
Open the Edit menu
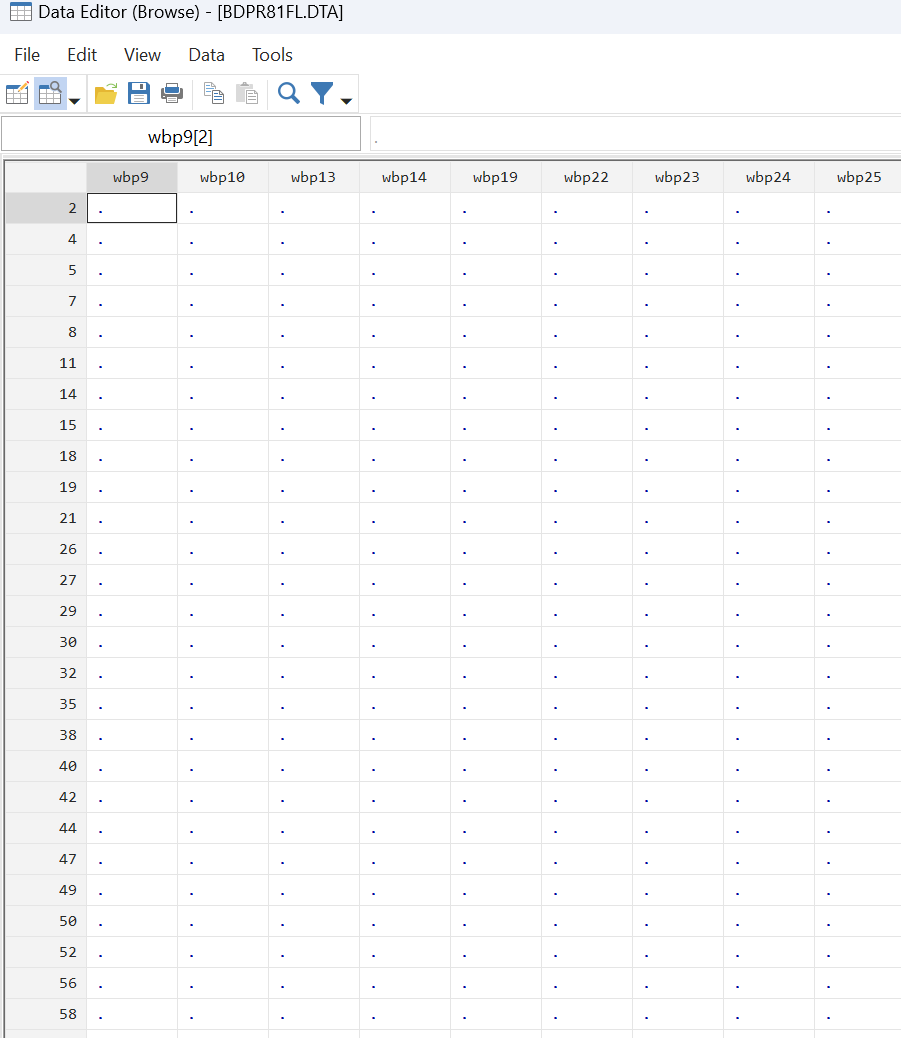[82, 55]
